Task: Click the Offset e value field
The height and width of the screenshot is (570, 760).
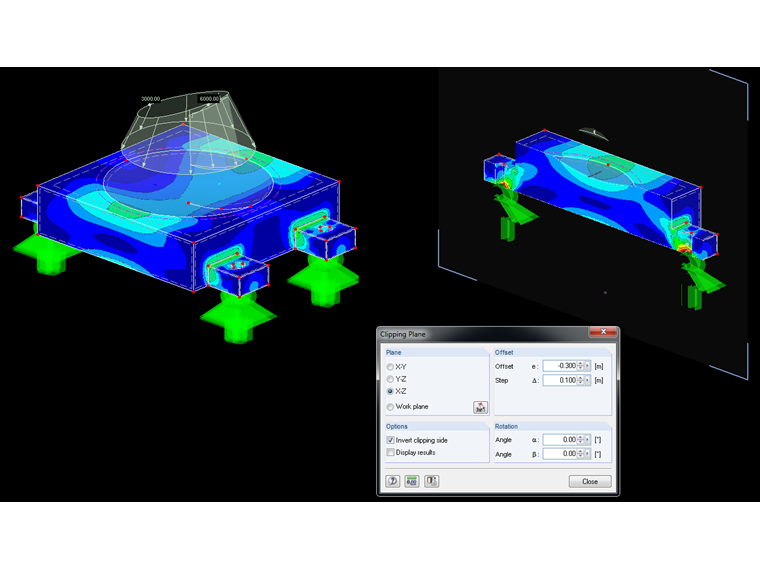Action: click(560, 366)
